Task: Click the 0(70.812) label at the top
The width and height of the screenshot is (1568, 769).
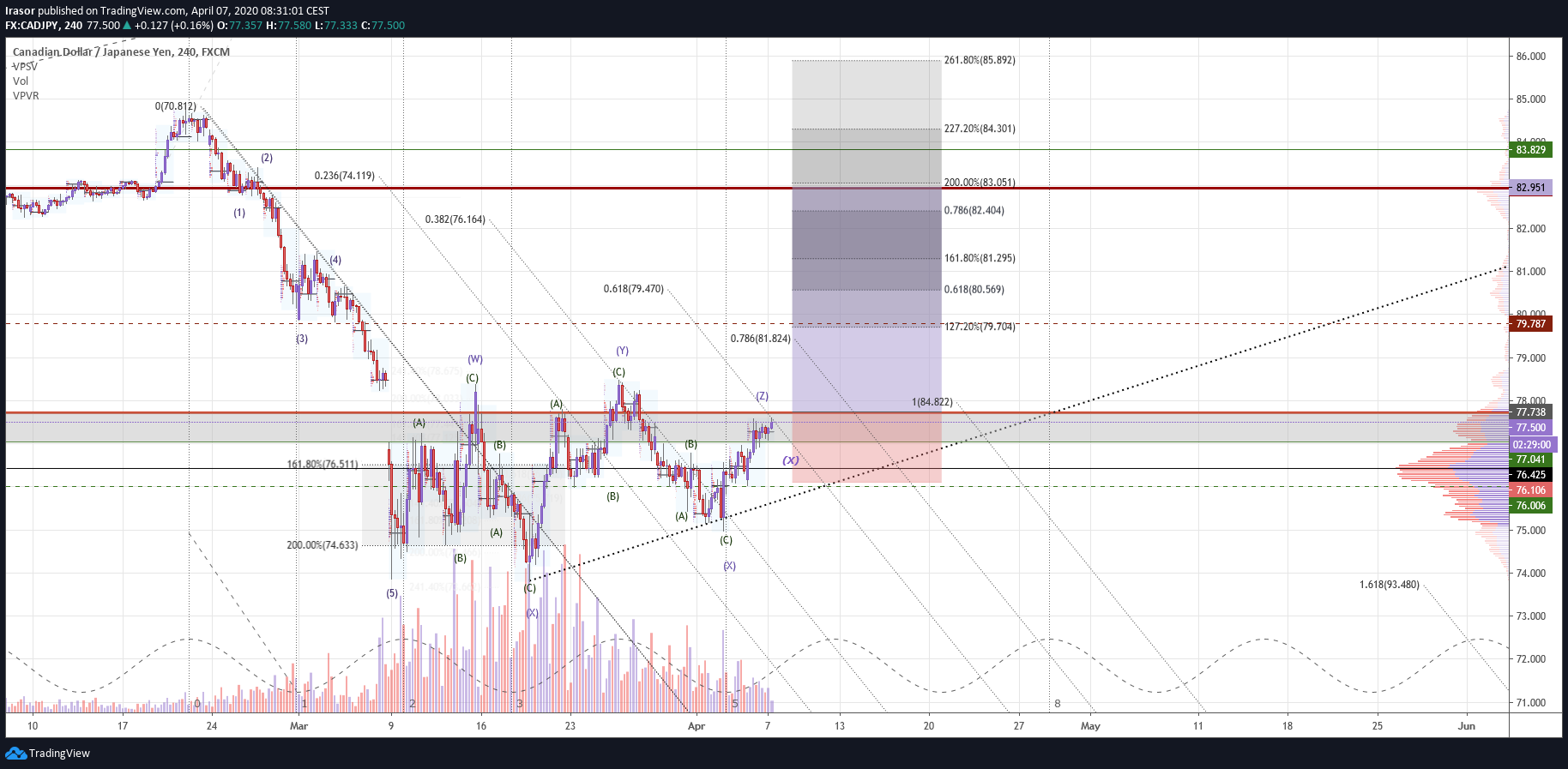Action: (x=176, y=107)
